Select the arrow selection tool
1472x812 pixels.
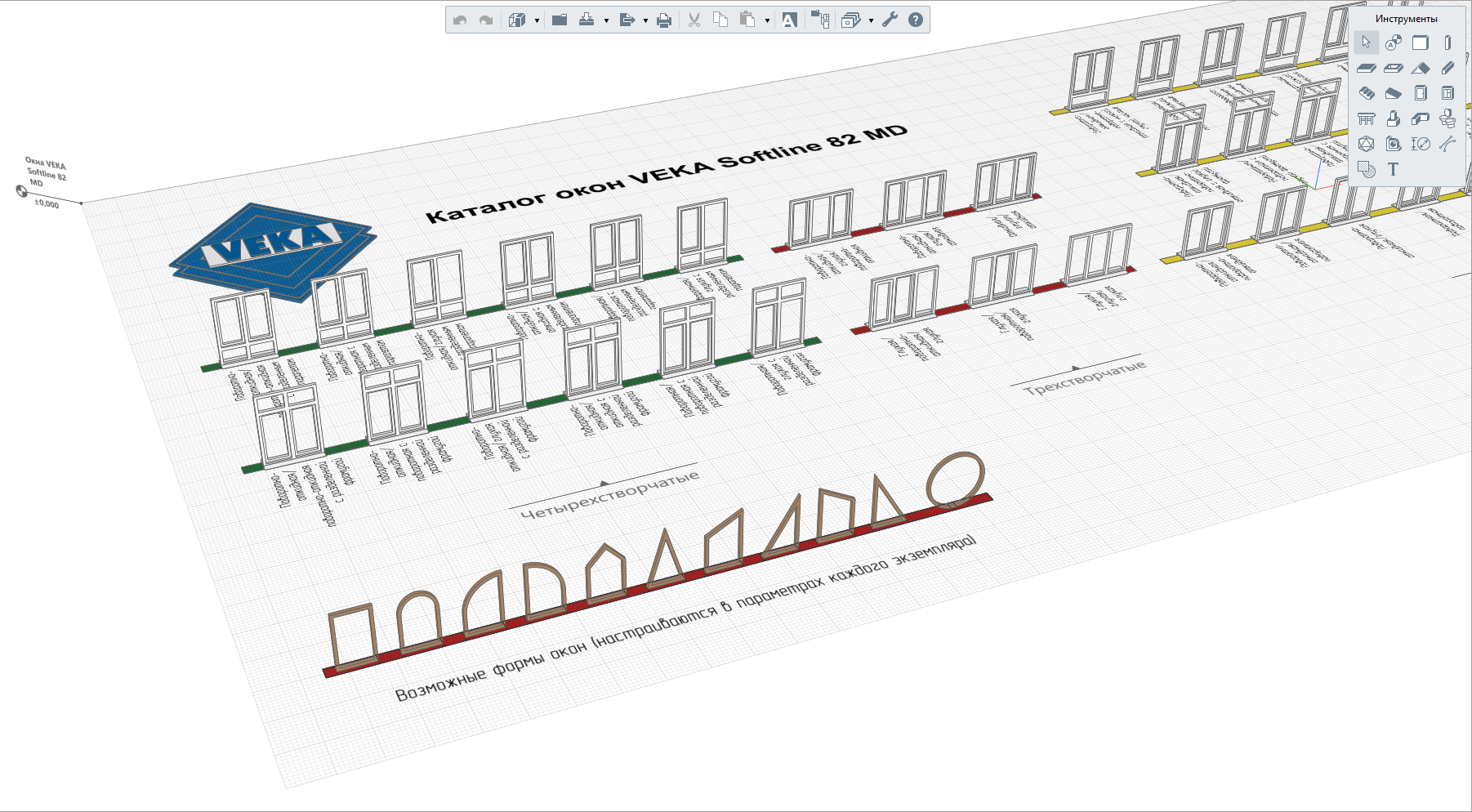1367,42
